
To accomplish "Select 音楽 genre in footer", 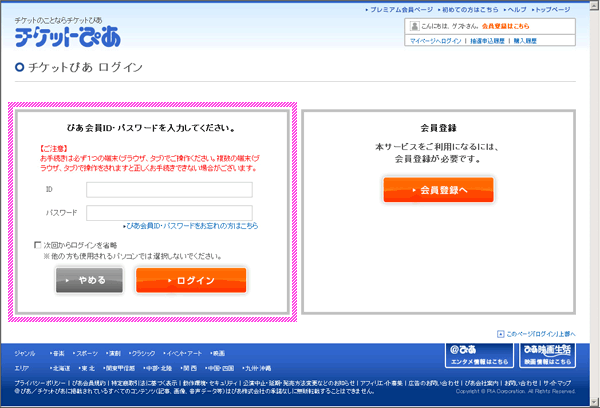I will 57,353.
